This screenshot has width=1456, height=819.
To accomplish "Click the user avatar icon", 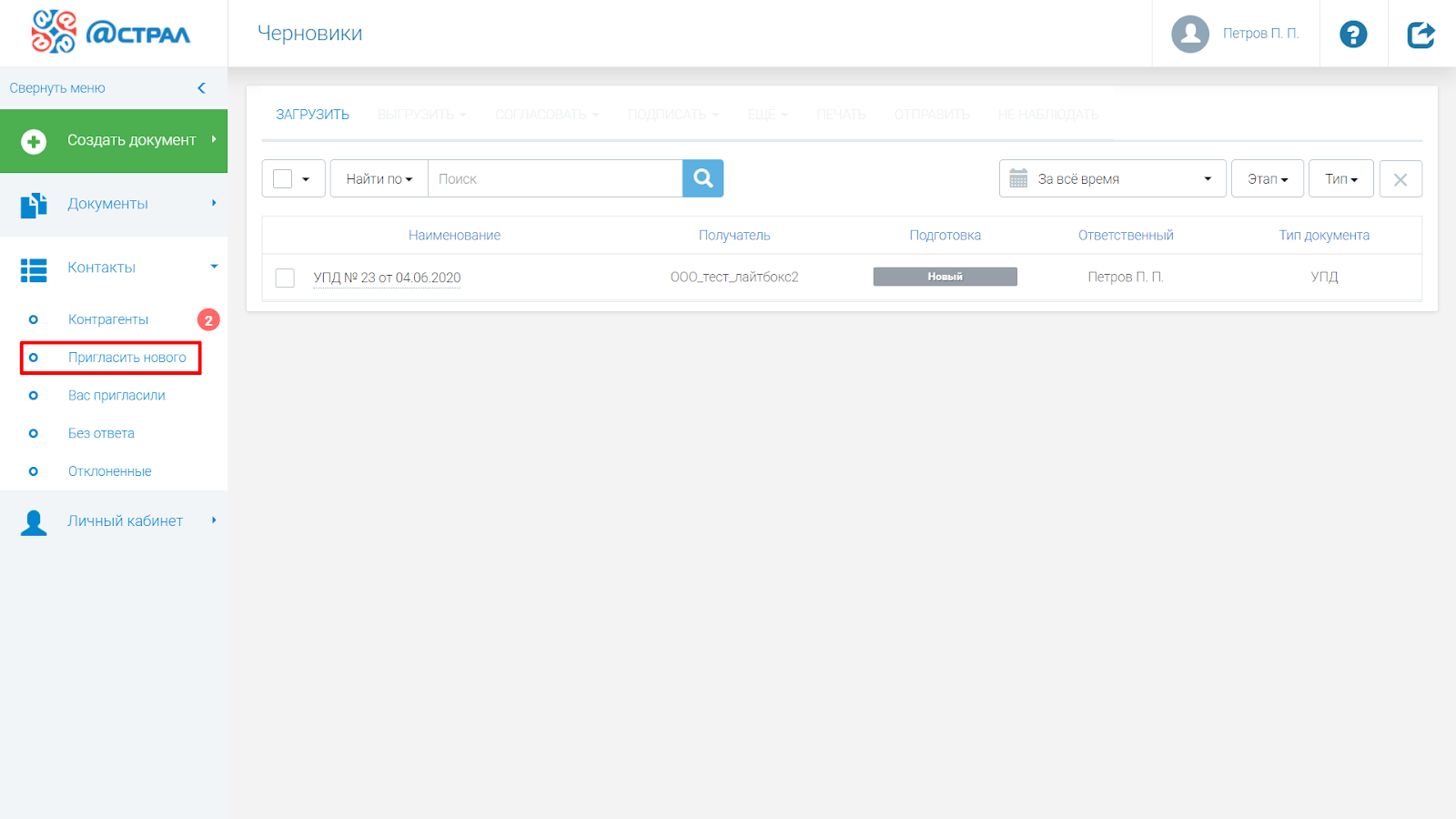I will click(1190, 34).
